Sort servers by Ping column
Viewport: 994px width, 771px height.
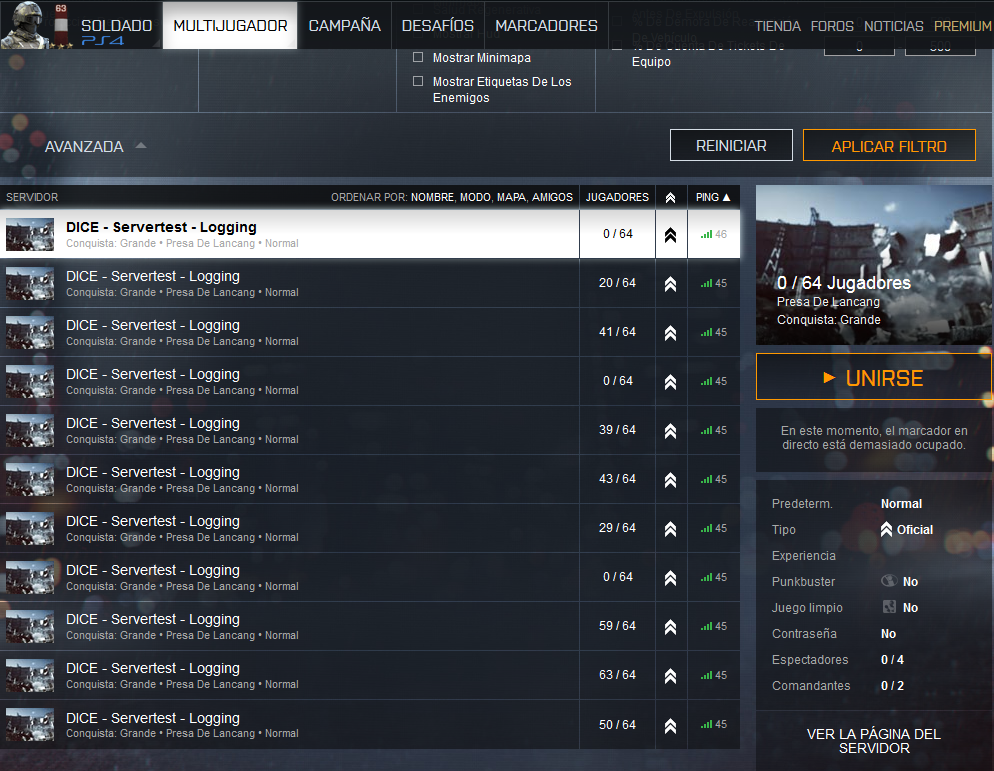pos(713,197)
